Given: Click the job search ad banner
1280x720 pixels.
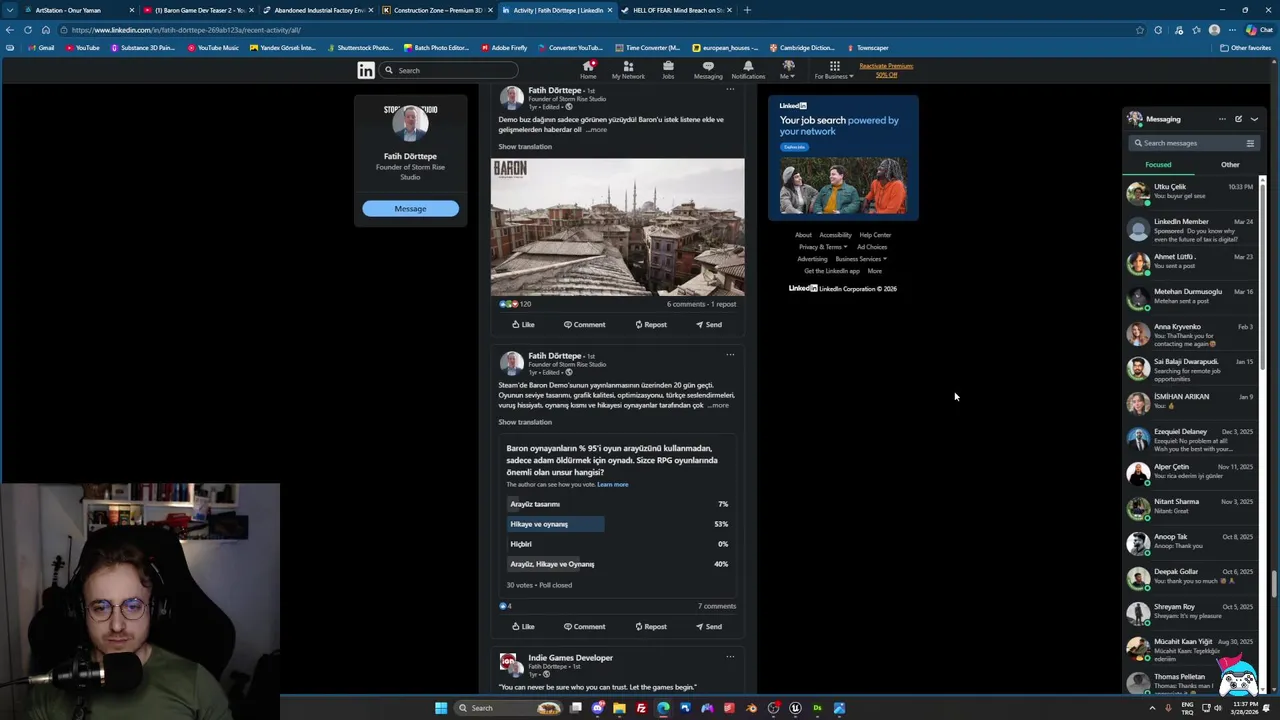Looking at the screenshot, I should [843, 157].
